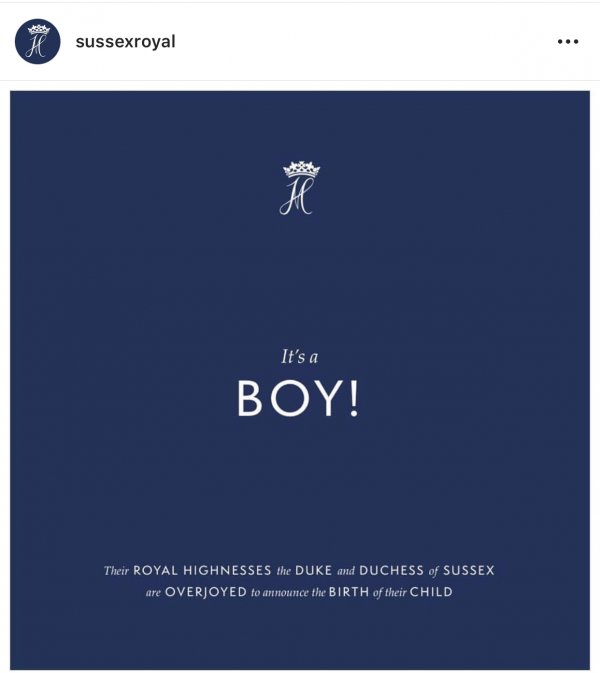Click the word BIRTH in the caption
600x673 pixels.
tap(349, 592)
